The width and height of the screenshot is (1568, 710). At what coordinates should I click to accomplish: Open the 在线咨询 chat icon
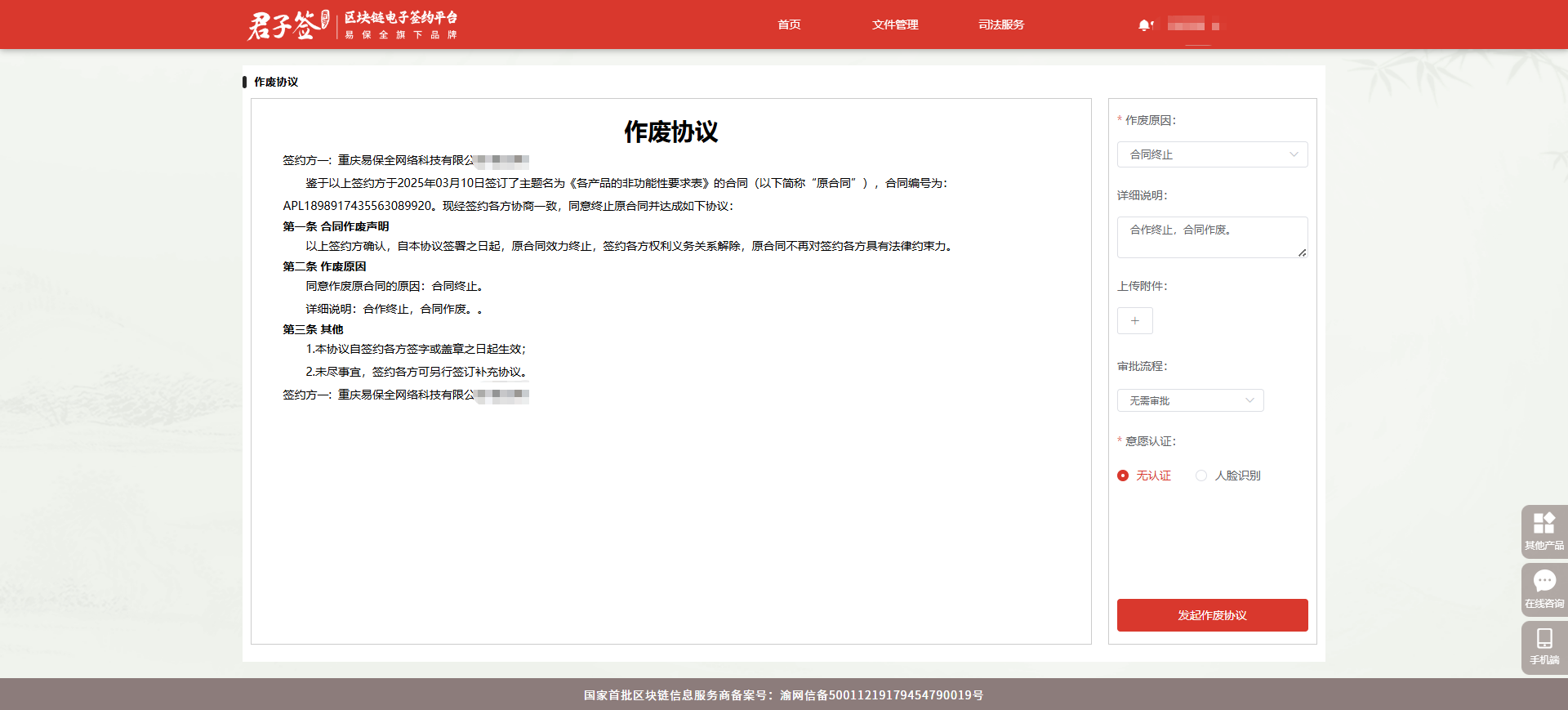(1543, 589)
